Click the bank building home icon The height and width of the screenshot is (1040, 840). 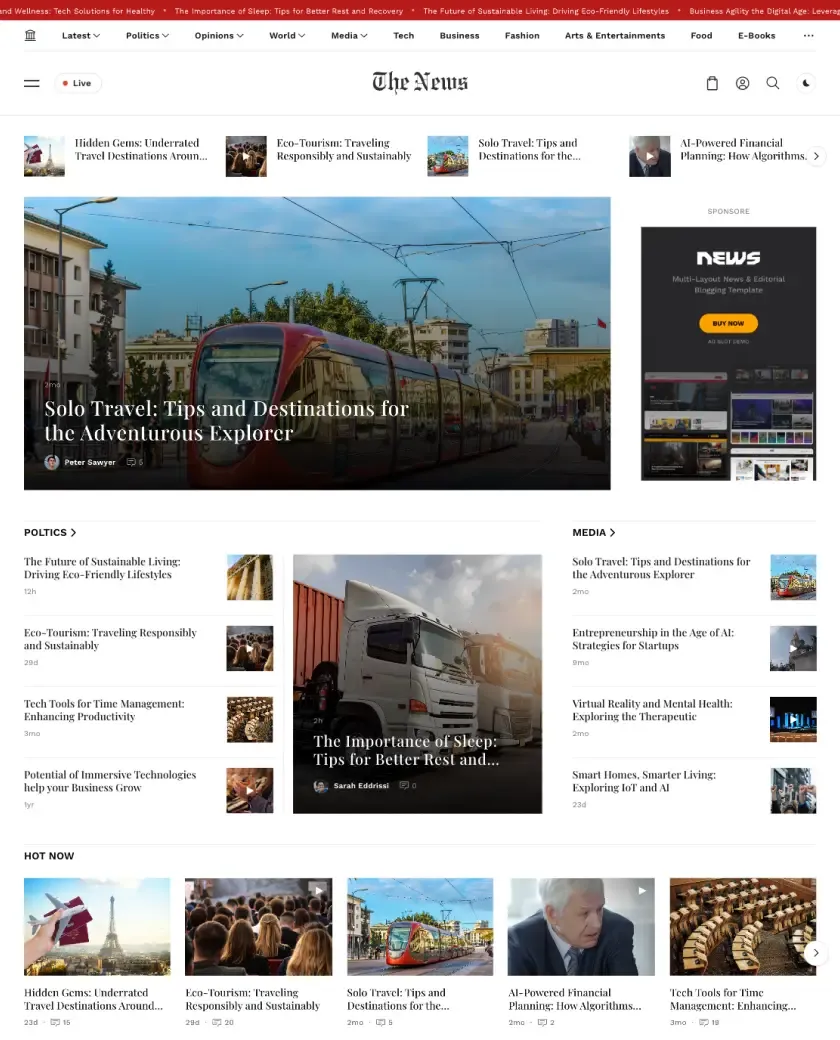pyautogui.click(x=30, y=36)
